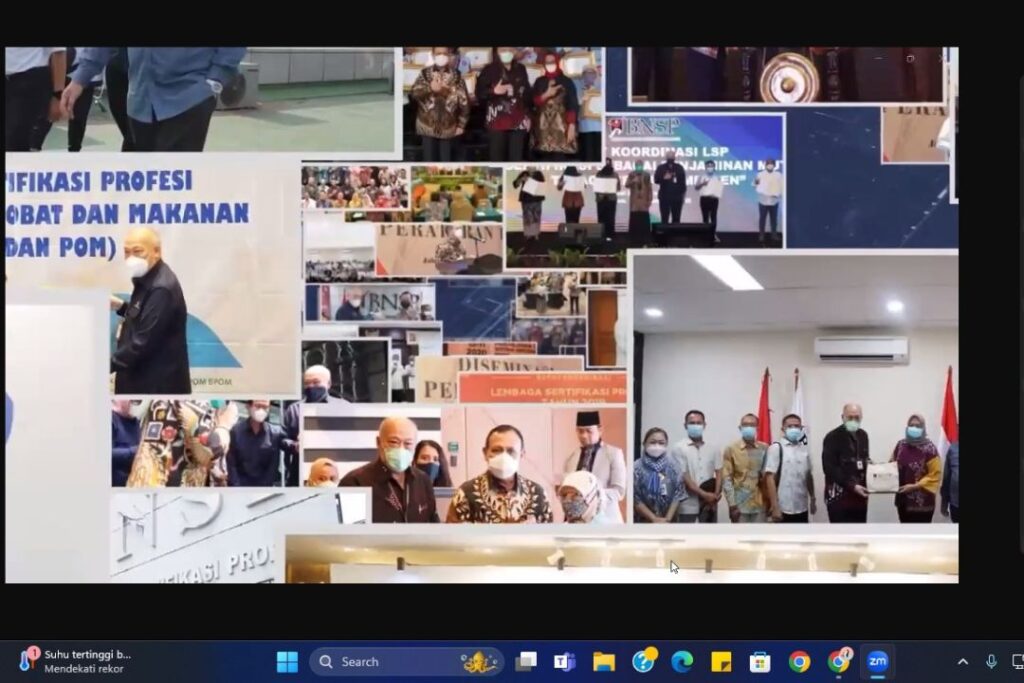This screenshot has width=1024, height=683.
Task: Click the display icon in the system tray
Action: (x=1017, y=662)
